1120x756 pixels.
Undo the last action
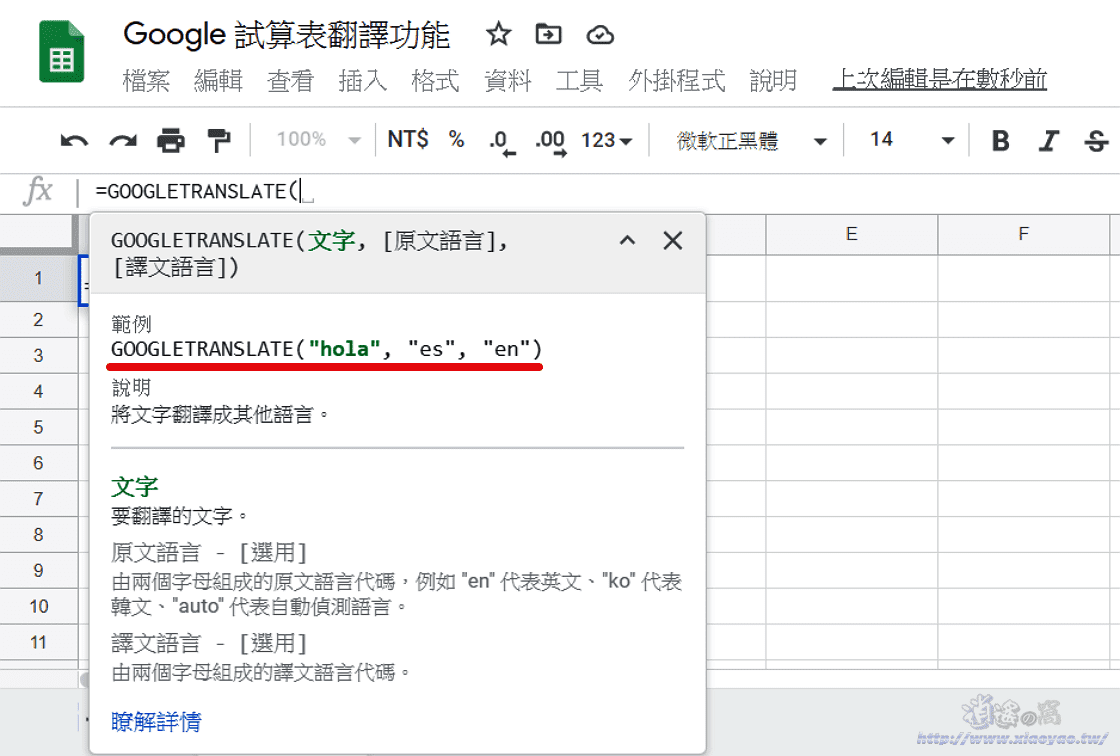pyautogui.click(x=74, y=140)
